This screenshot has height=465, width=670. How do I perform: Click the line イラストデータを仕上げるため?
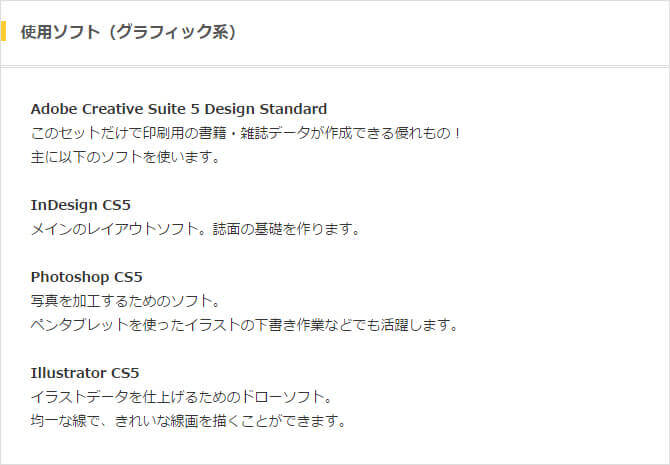point(181,397)
